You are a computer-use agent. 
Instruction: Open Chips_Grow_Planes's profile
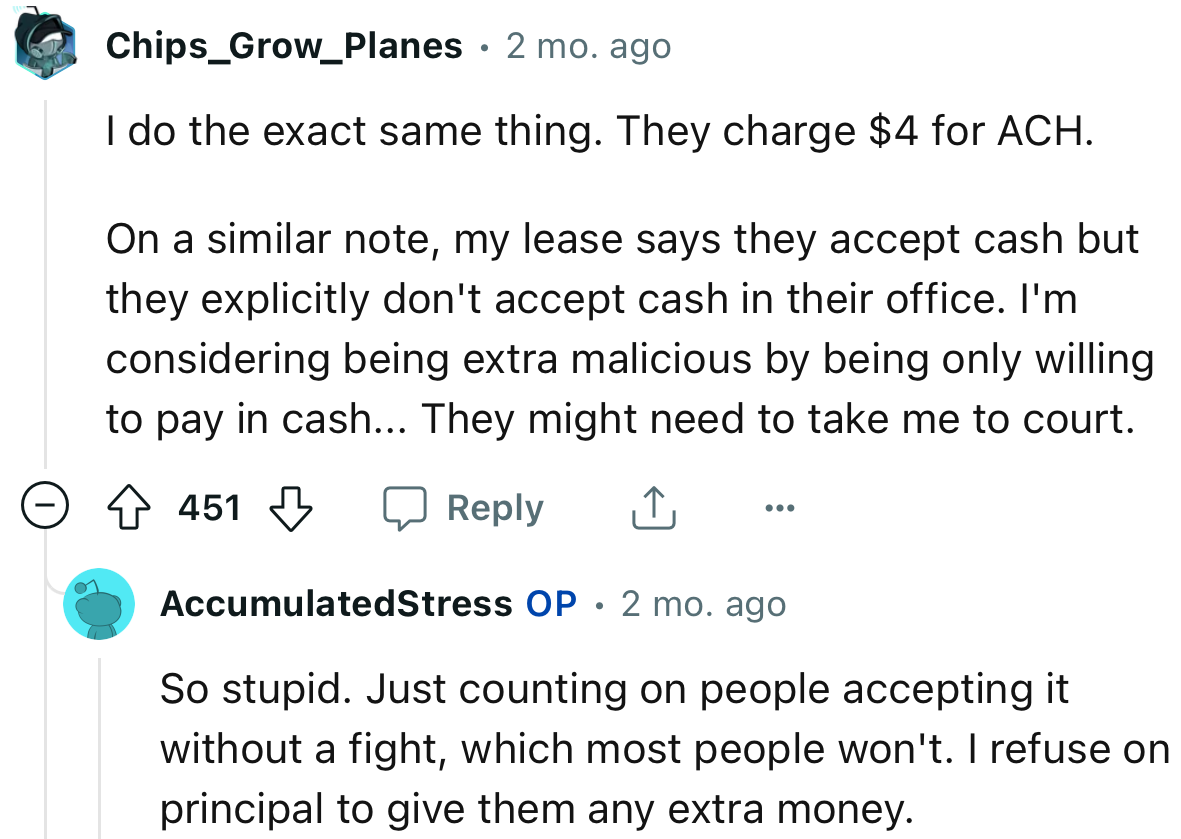tap(283, 44)
